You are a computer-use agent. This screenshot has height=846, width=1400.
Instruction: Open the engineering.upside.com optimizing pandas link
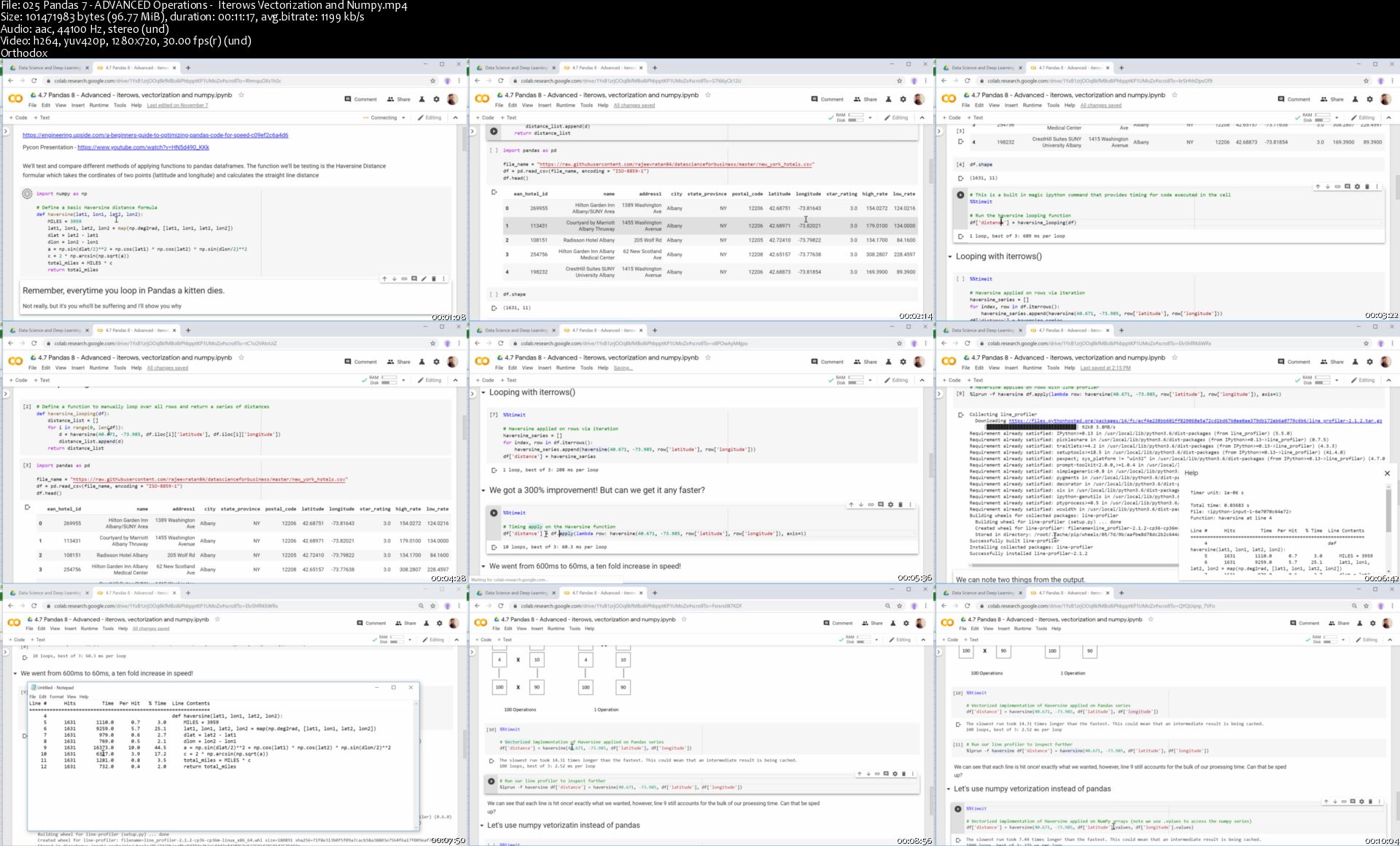[155, 135]
